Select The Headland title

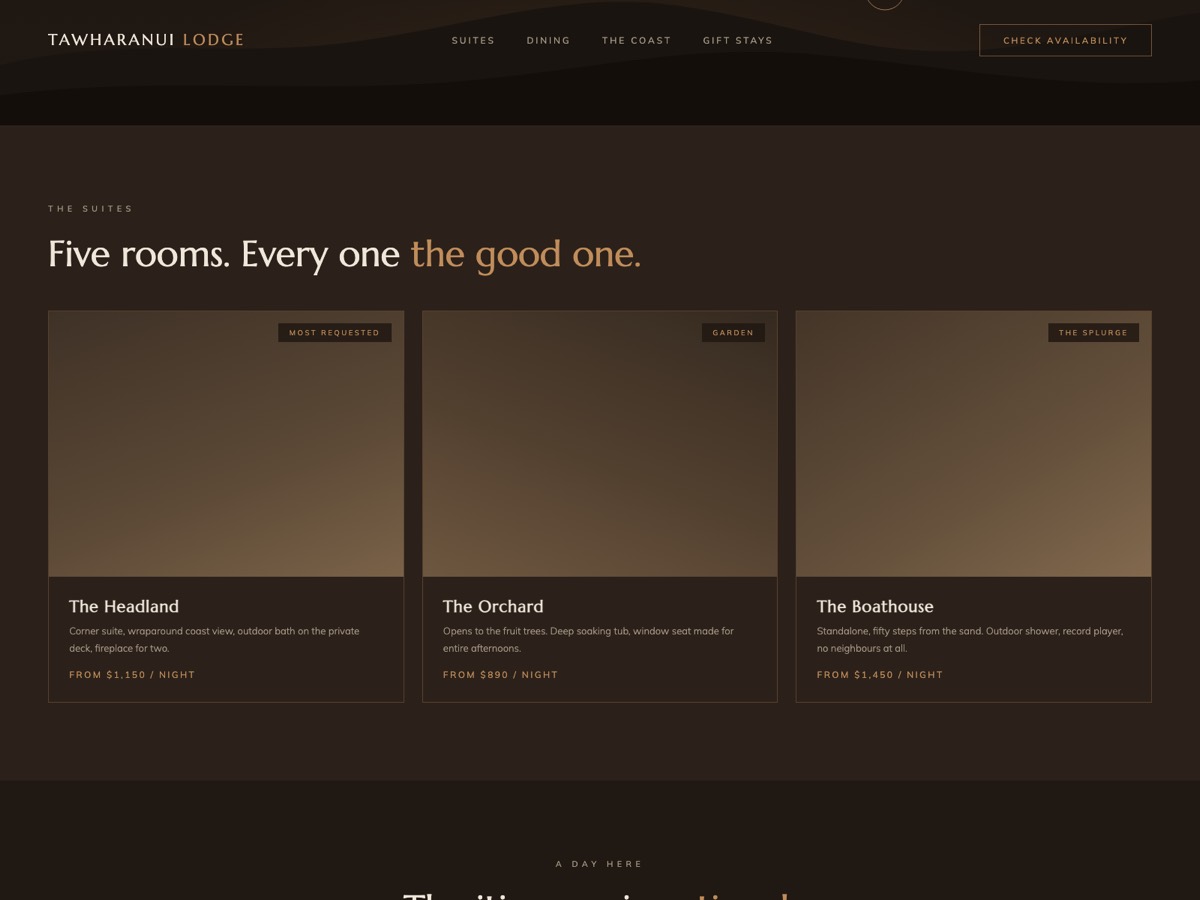pyautogui.click(x=124, y=606)
